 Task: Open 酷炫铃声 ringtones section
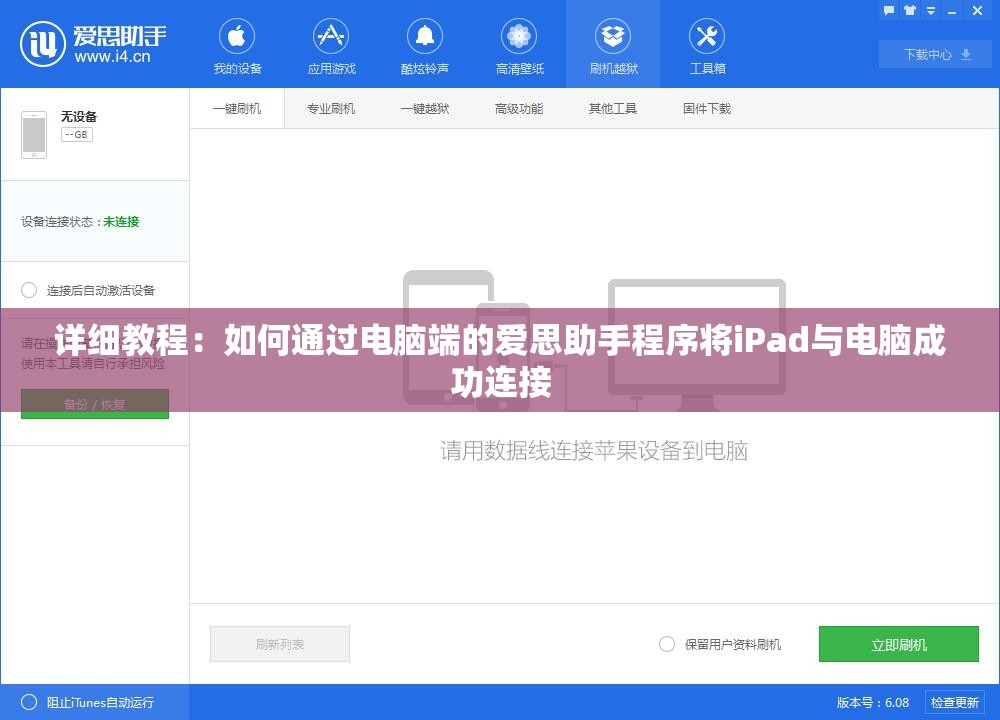pyautogui.click(x=425, y=47)
